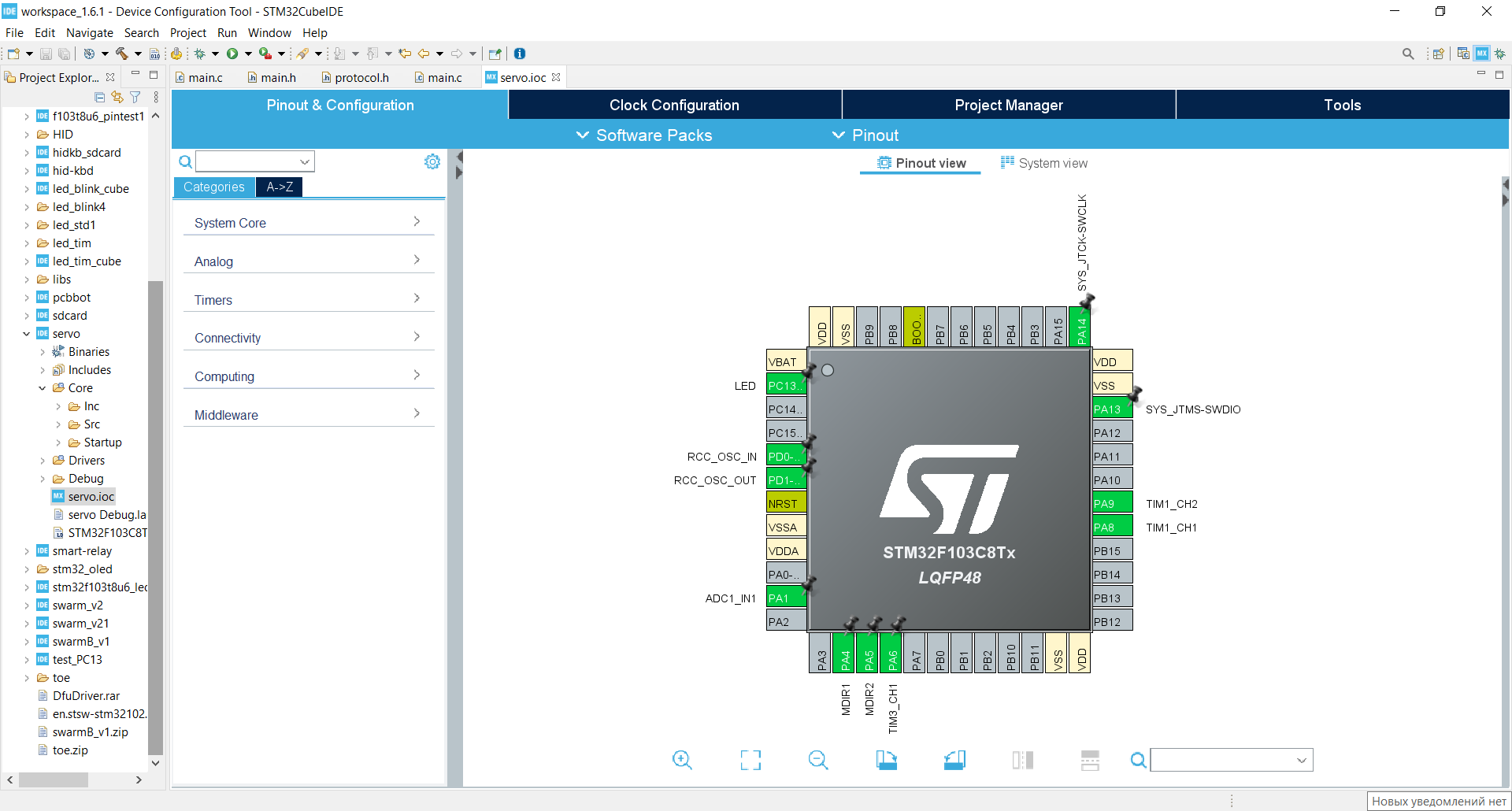
Task: Rotate the chip clockwise
Action: click(x=887, y=760)
